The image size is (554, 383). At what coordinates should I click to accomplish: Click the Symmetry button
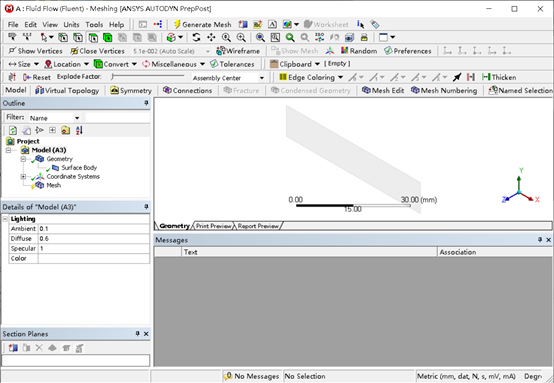coord(131,90)
